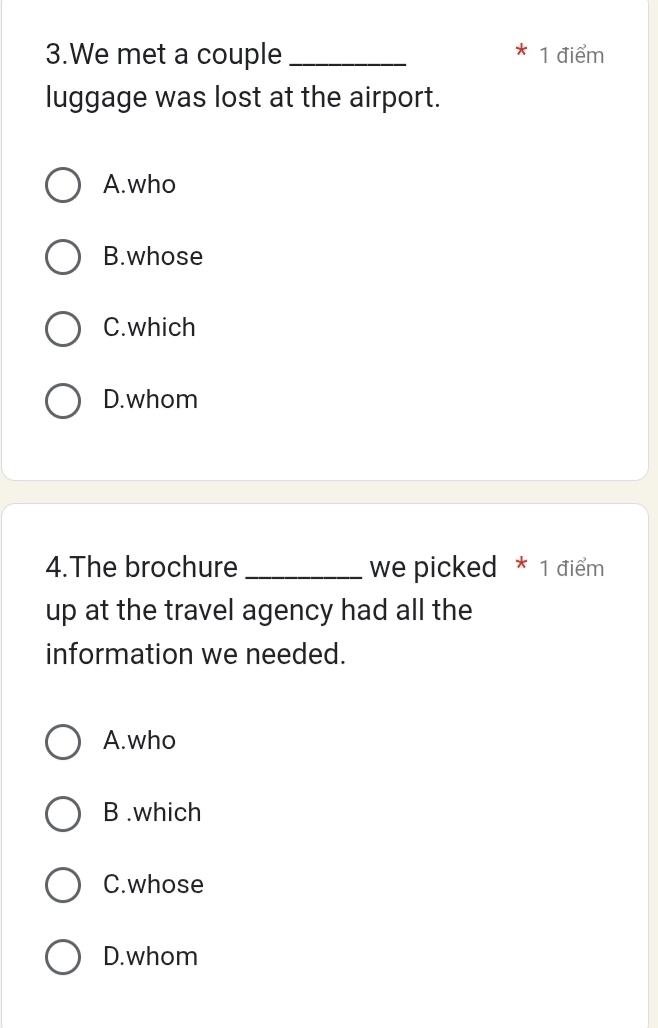Click the C.which label text in question 3

[x=149, y=327]
